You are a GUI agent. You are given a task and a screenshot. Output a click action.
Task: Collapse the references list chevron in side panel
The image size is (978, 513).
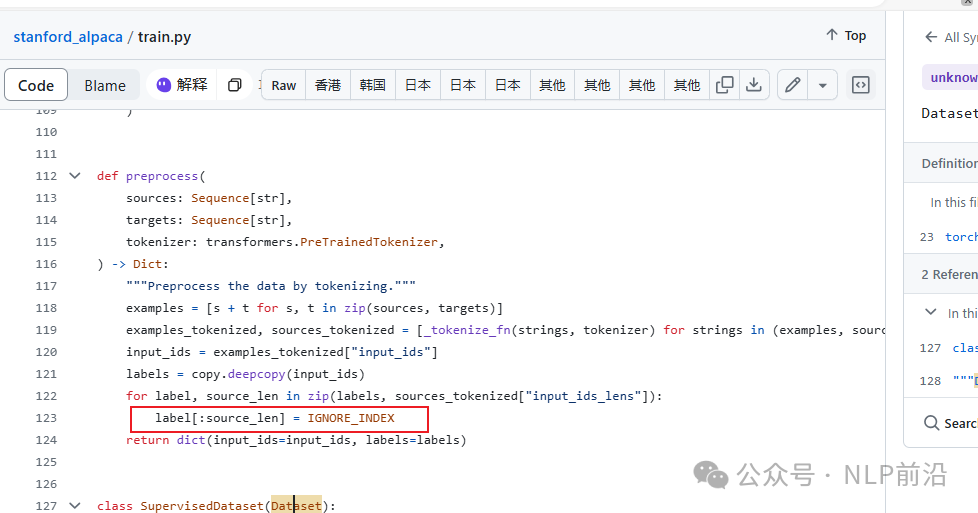click(x=931, y=313)
